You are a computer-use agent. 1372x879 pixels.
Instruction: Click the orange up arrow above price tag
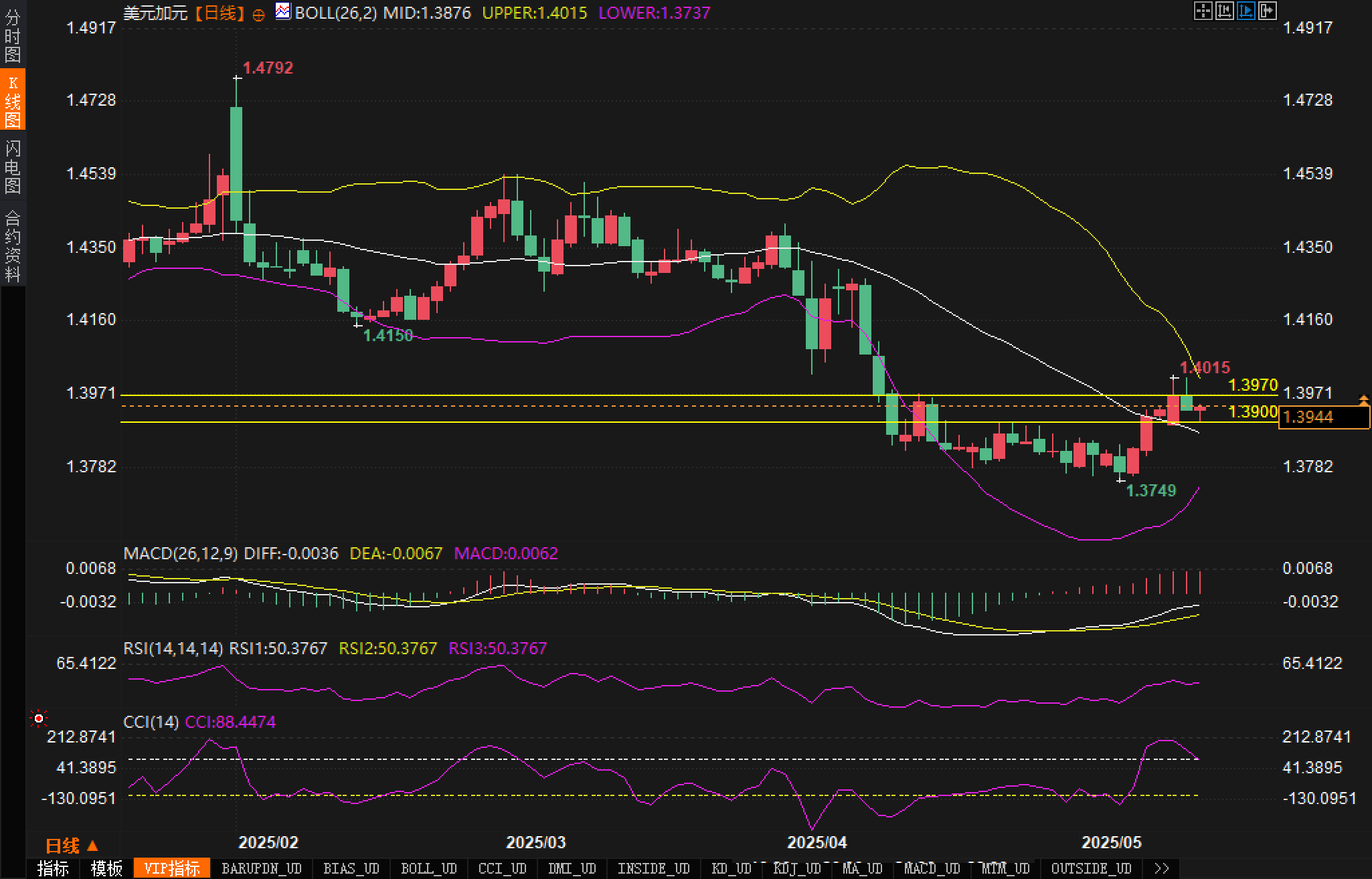tap(1363, 400)
